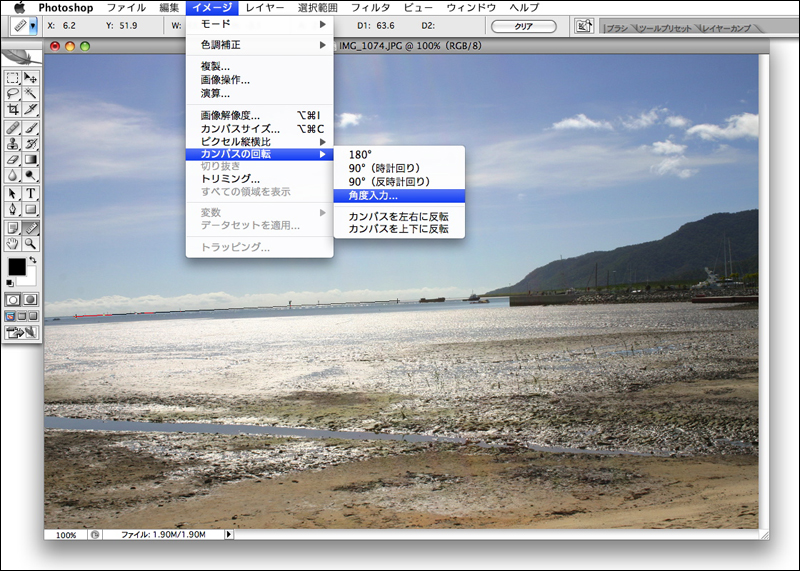Select the Eraser tool
800x571 pixels.
13,159
